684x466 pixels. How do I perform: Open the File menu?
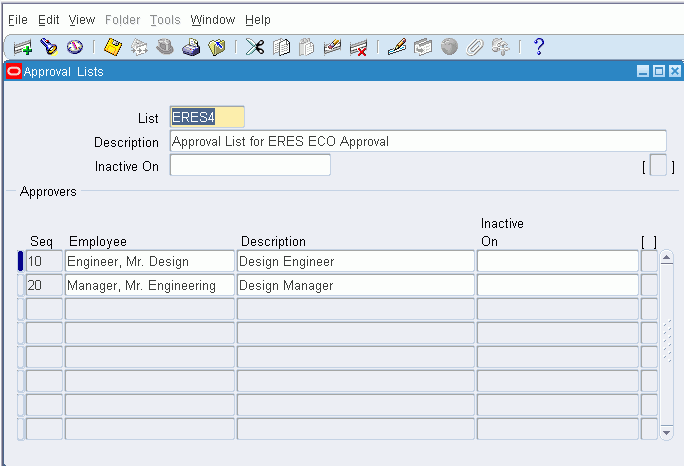pyautogui.click(x=18, y=20)
